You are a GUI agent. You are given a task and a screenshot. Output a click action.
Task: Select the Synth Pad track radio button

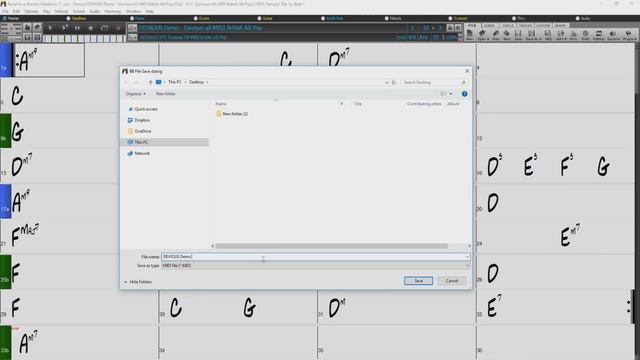coord(323,18)
